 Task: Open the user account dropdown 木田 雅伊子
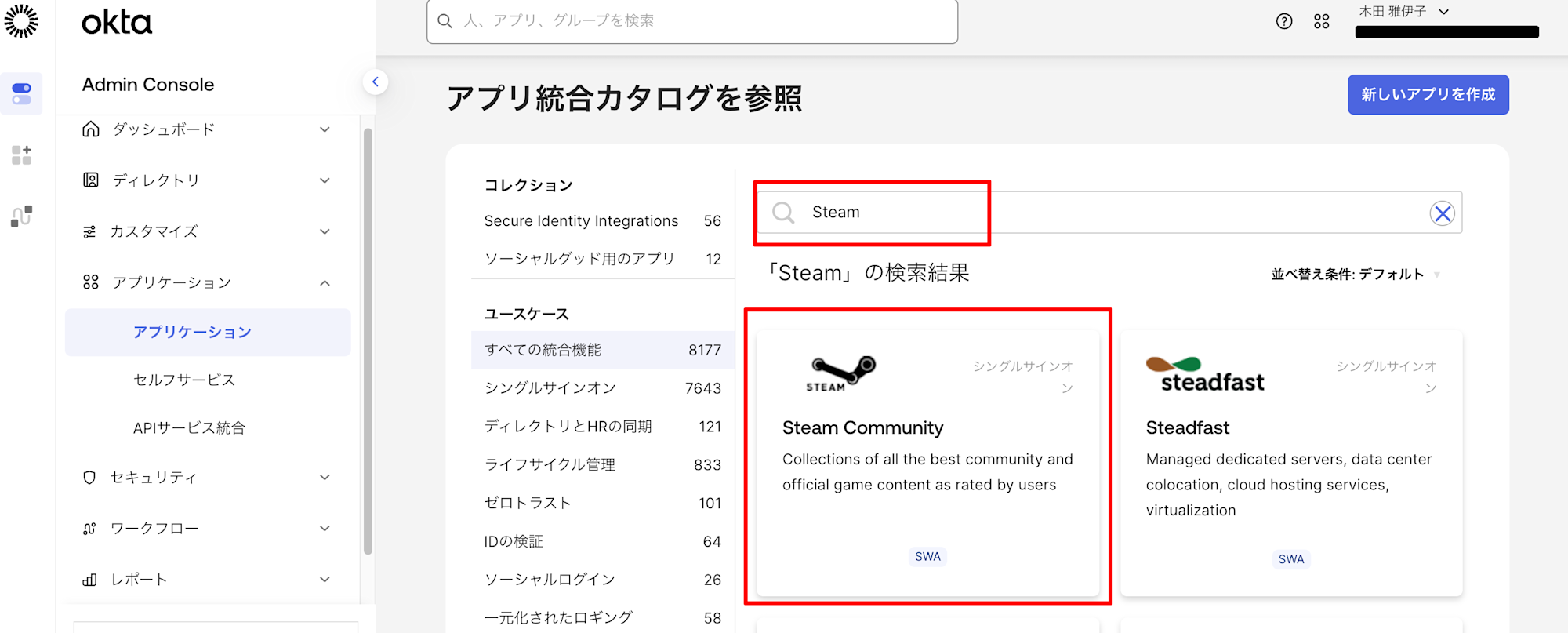pos(1403,12)
